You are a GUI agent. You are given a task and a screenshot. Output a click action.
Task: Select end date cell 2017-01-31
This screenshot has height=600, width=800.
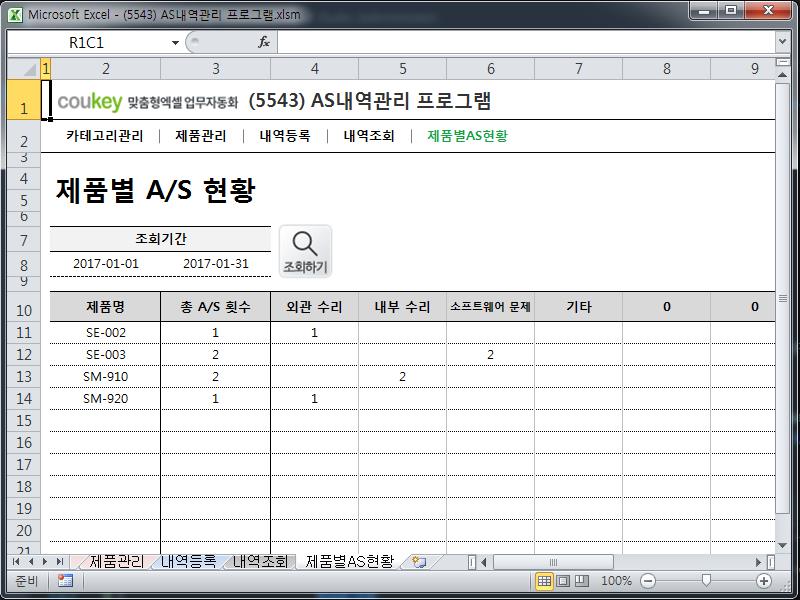tap(216, 264)
